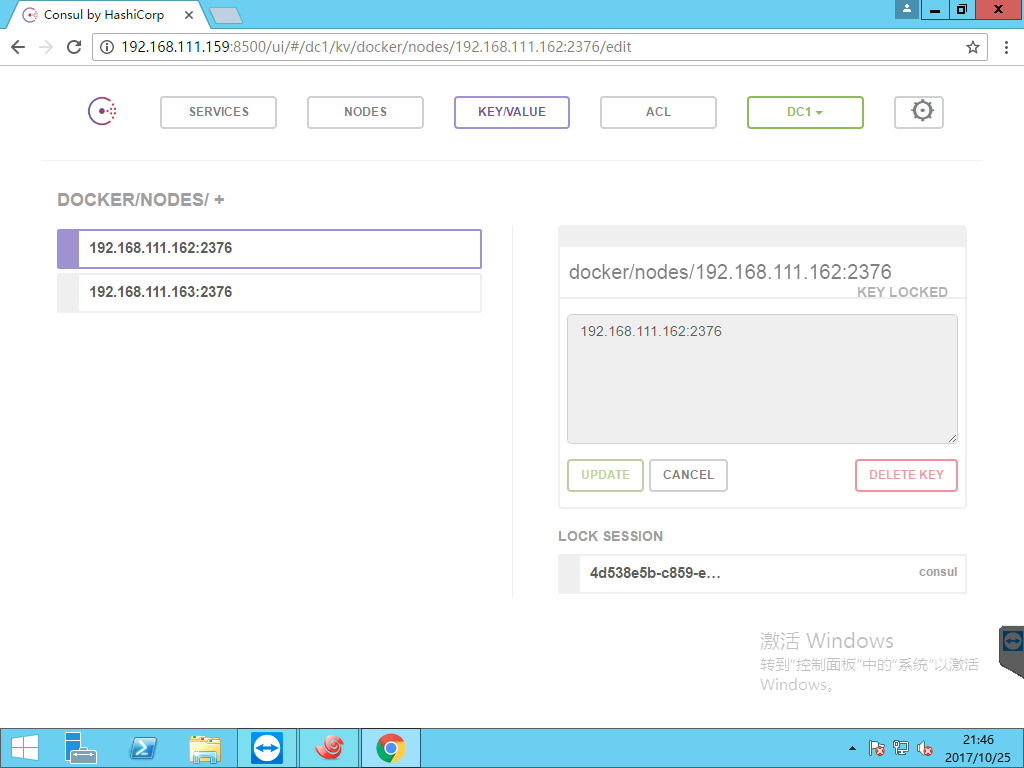
Task: Expand the DC1 datacenter dropdown
Action: click(x=805, y=112)
